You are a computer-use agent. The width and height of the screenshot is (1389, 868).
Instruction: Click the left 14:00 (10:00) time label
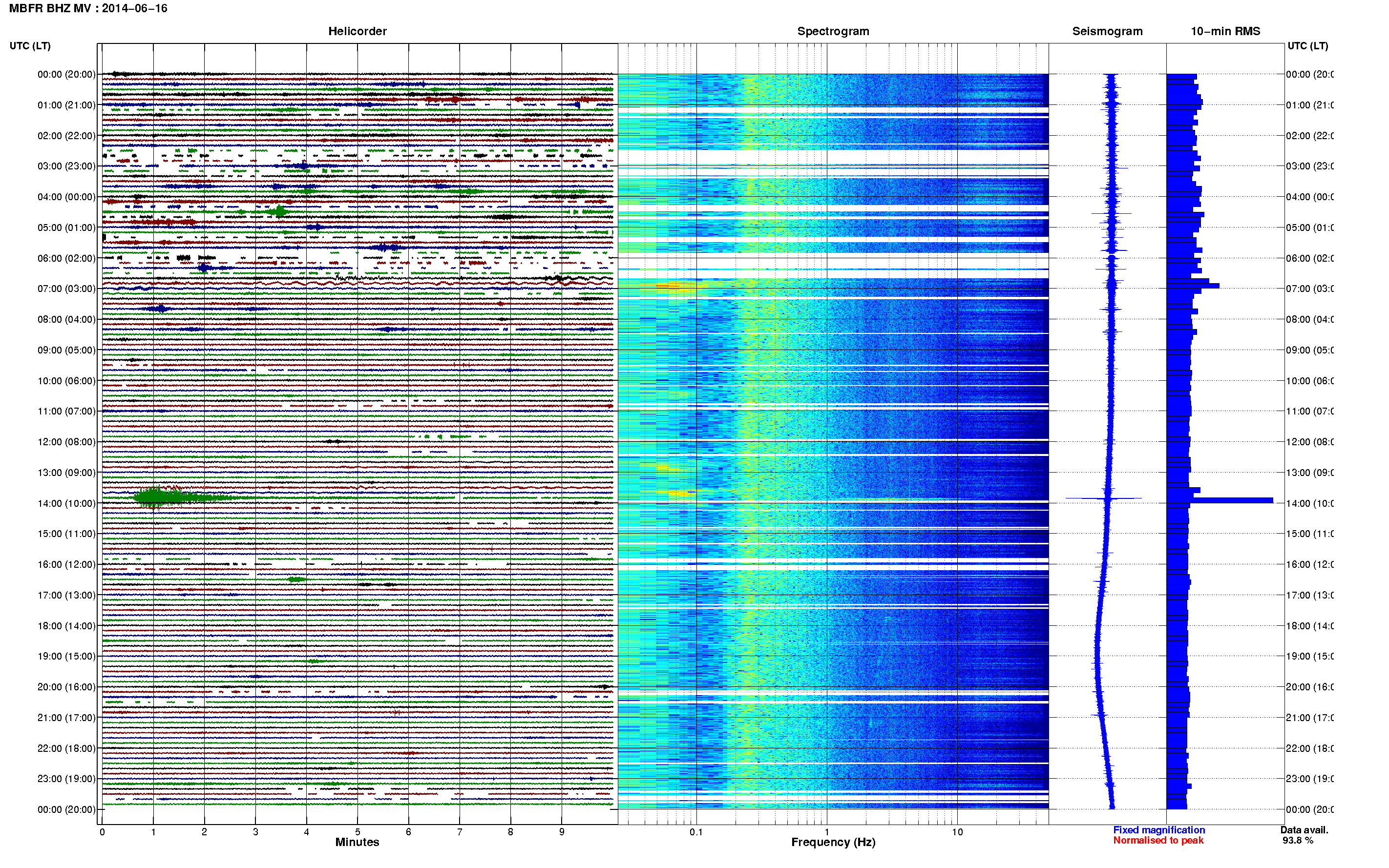point(66,503)
